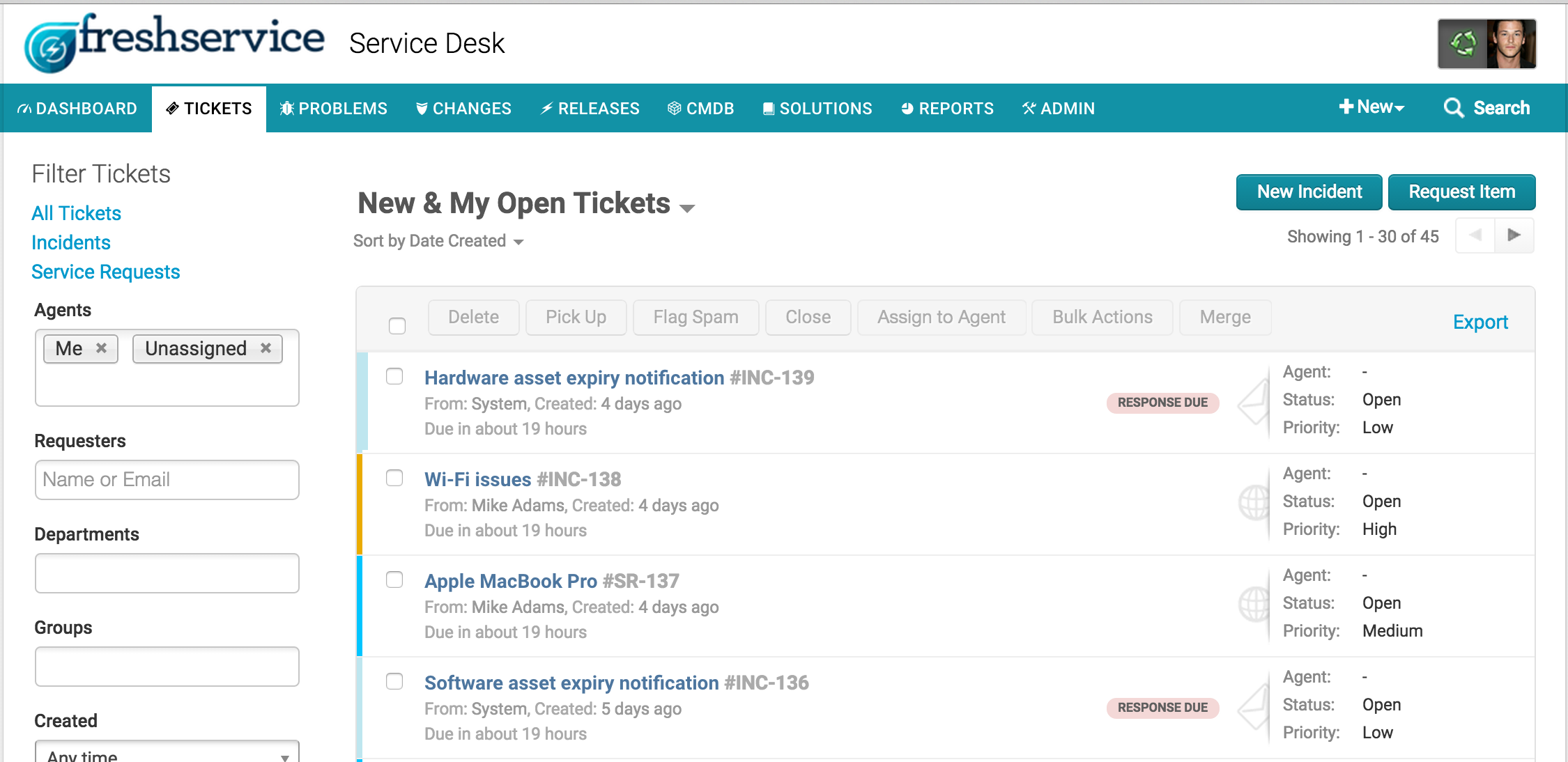Click the Reports pie chart icon
This screenshot has height=762, width=1568.
907,109
